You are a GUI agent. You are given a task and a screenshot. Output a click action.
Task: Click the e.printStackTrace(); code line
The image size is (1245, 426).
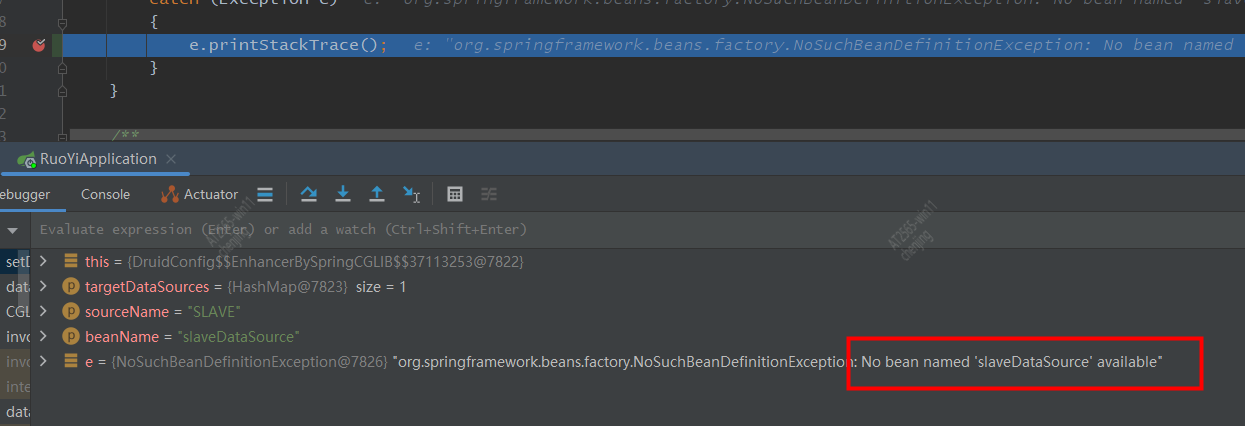pyautogui.click(x=288, y=45)
